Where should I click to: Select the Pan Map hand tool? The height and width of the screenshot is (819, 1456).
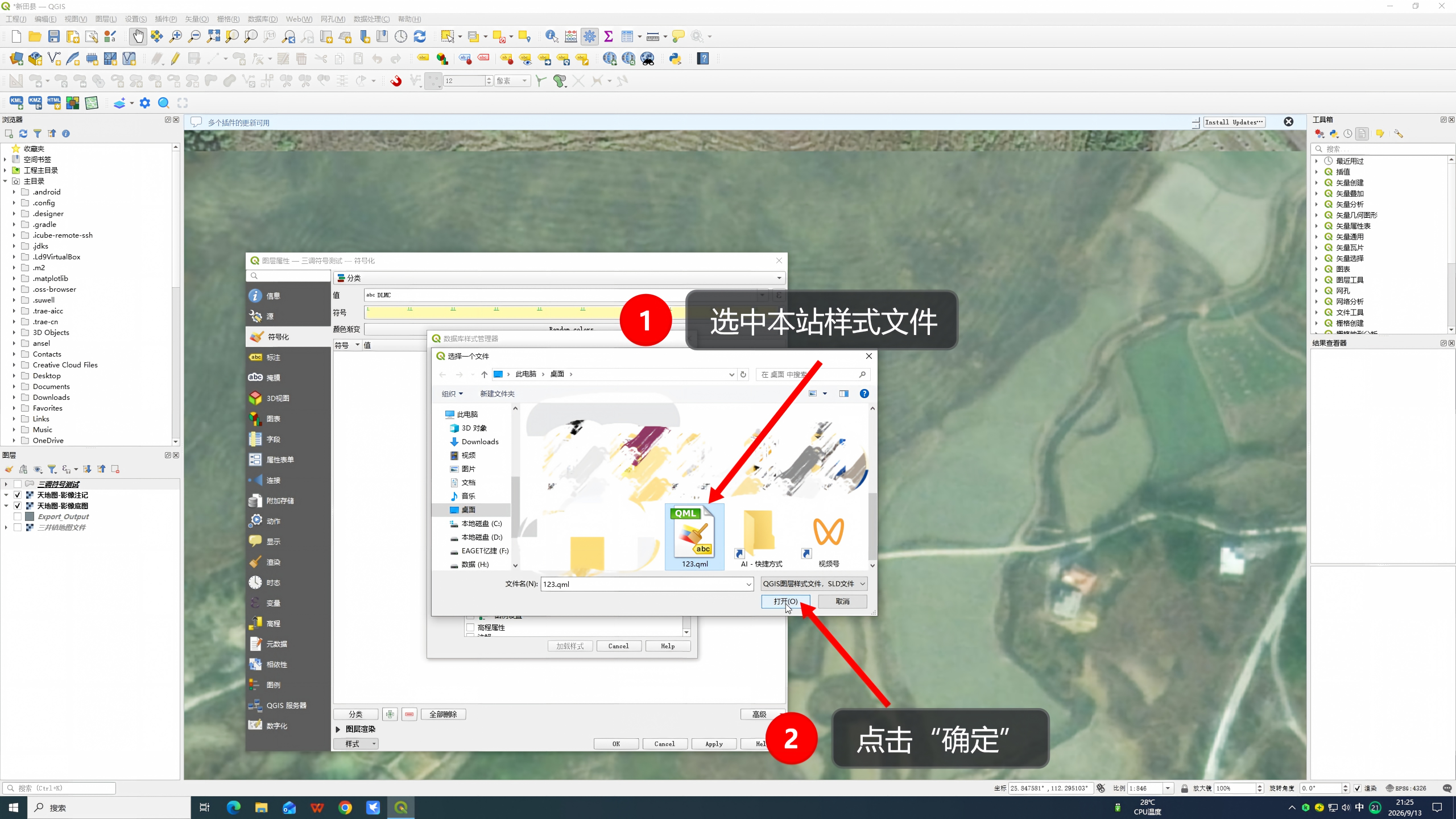[x=138, y=36]
